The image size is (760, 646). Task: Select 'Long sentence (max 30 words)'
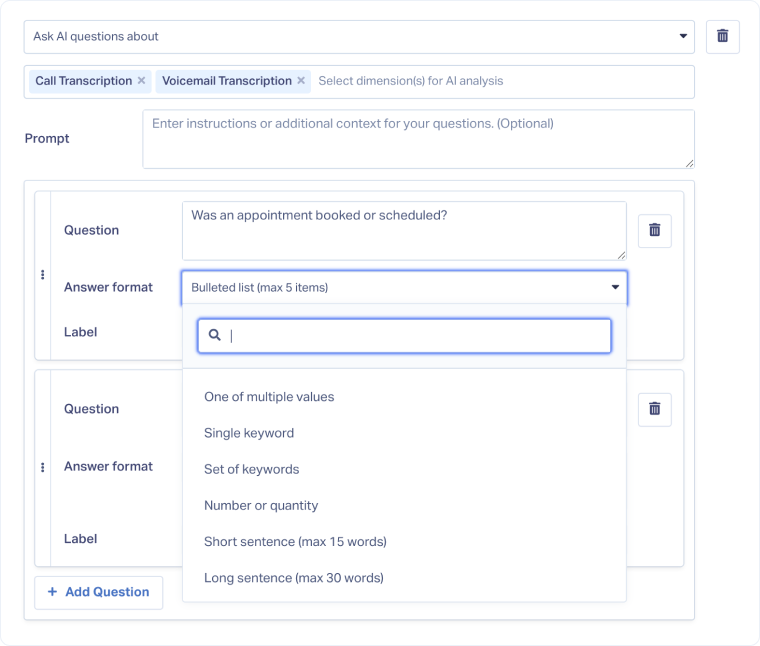[293, 577]
